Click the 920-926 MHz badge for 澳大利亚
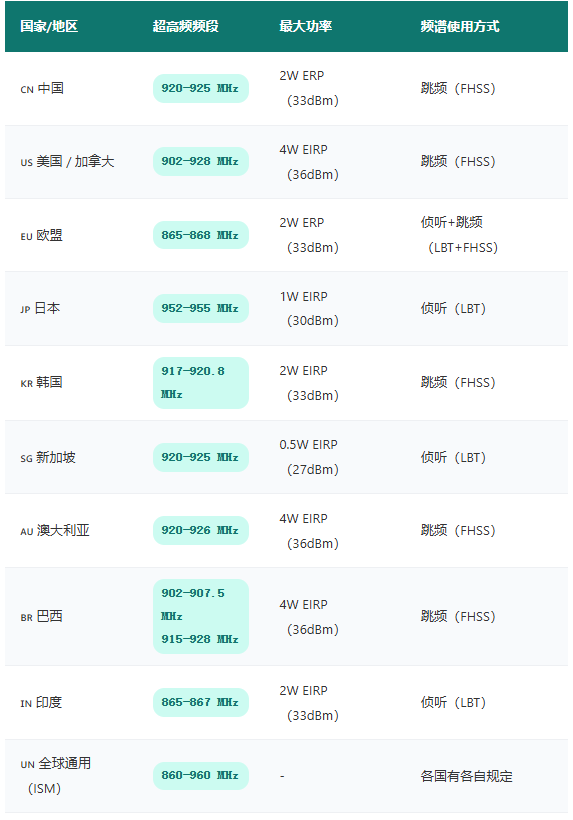 tap(201, 530)
